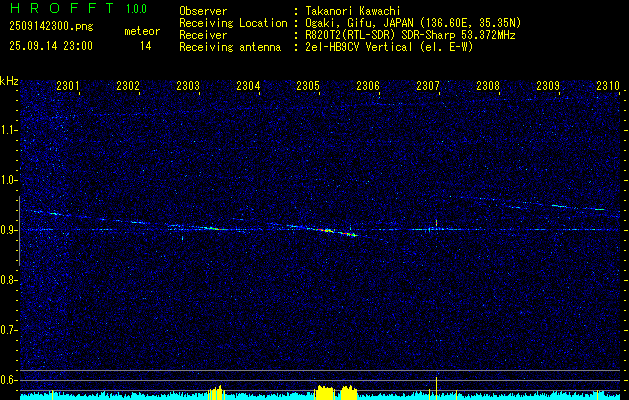This screenshot has height=400, width=629.
Task: Click time marker 2304
Action: tap(248, 85)
